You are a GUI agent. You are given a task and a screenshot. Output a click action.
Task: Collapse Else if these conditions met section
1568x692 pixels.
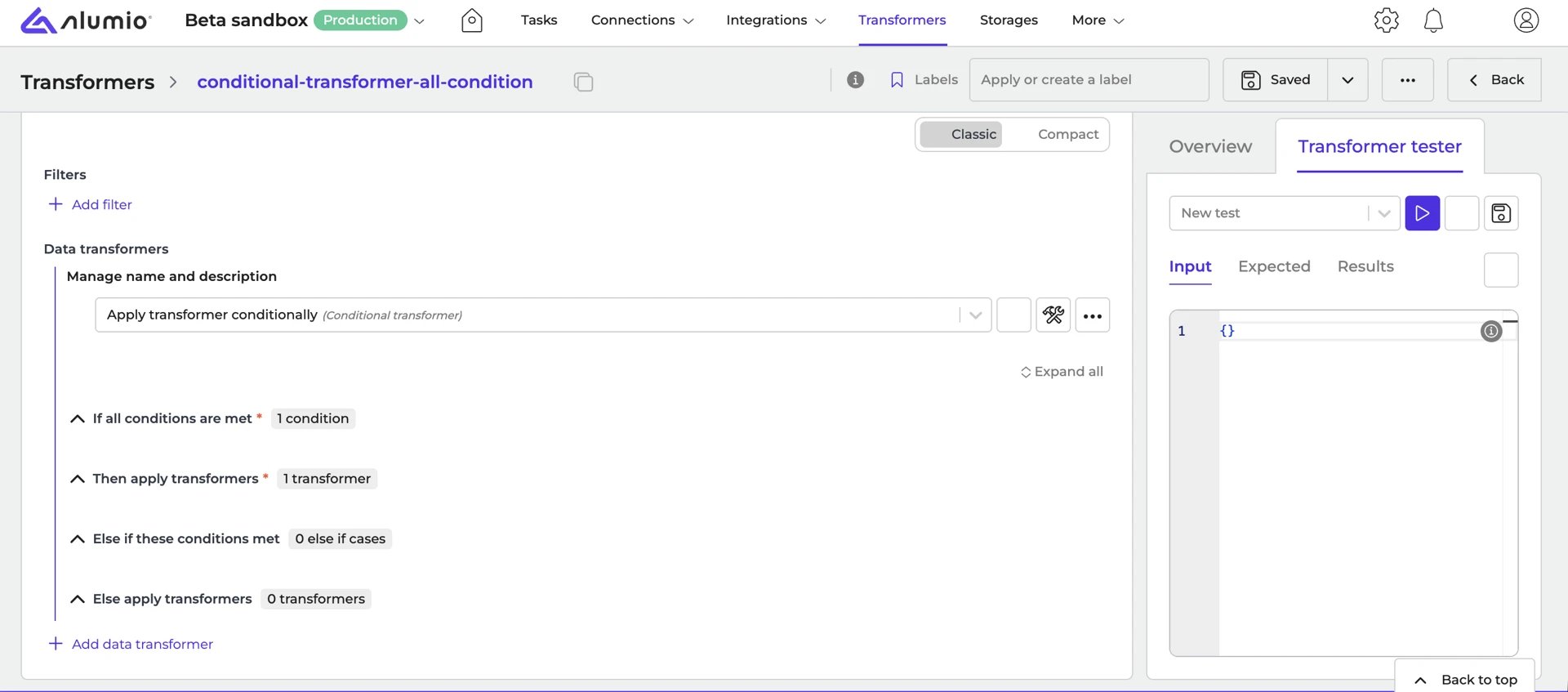(78, 539)
